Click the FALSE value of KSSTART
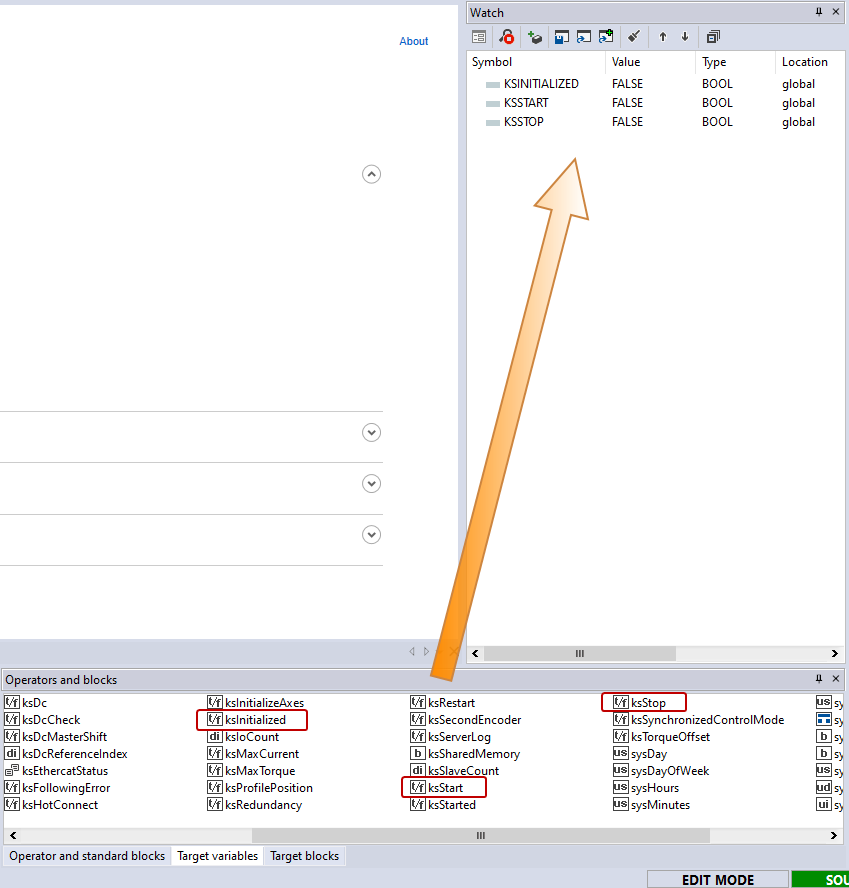This screenshot has width=849, height=888. pyautogui.click(x=627, y=103)
